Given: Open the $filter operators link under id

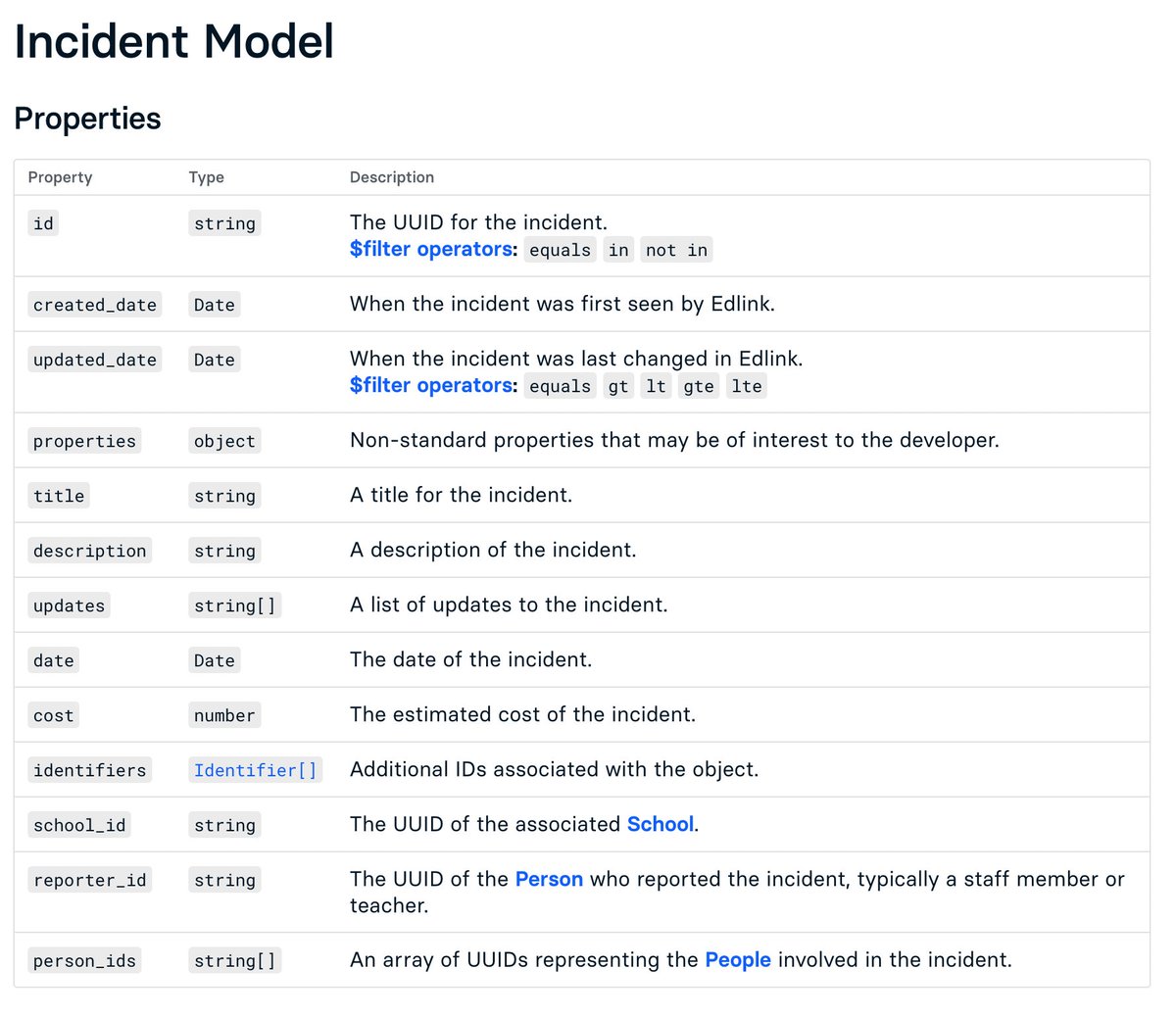Looking at the screenshot, I should coord(431,249).
